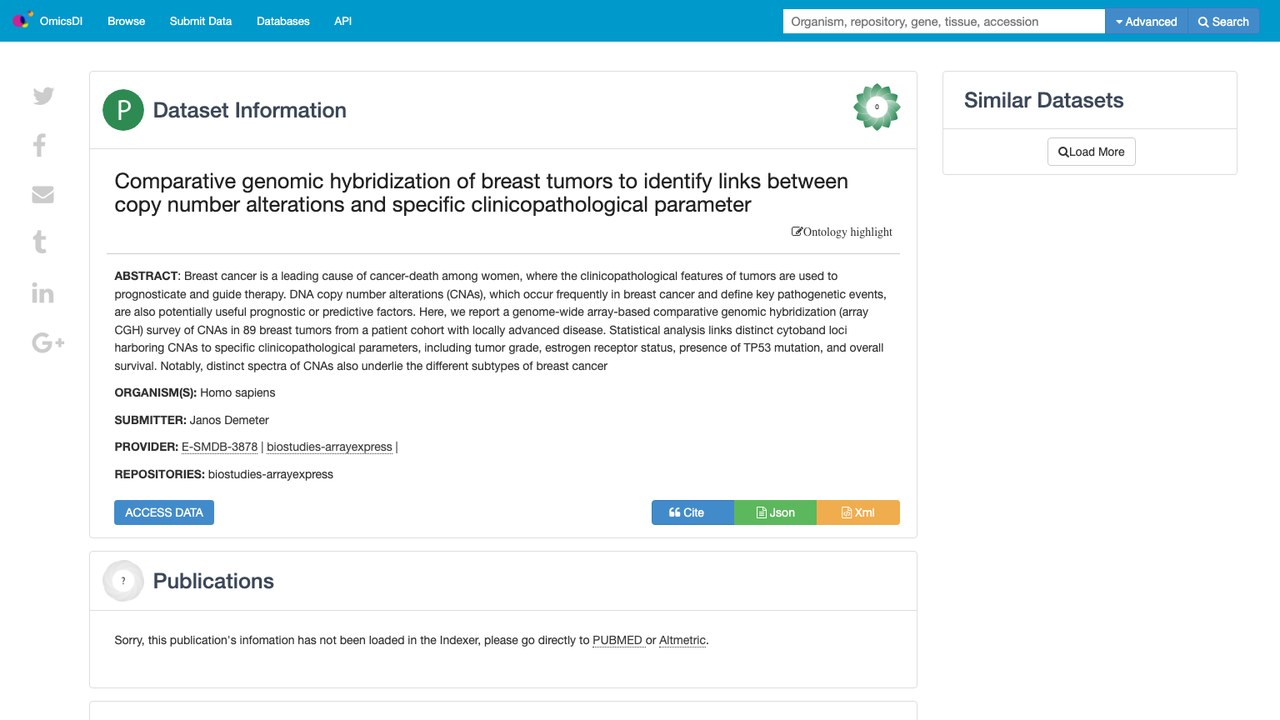Click the ACCESS DATA button
The width and height of the screenshot is (1280, 720).
point(164,512)
